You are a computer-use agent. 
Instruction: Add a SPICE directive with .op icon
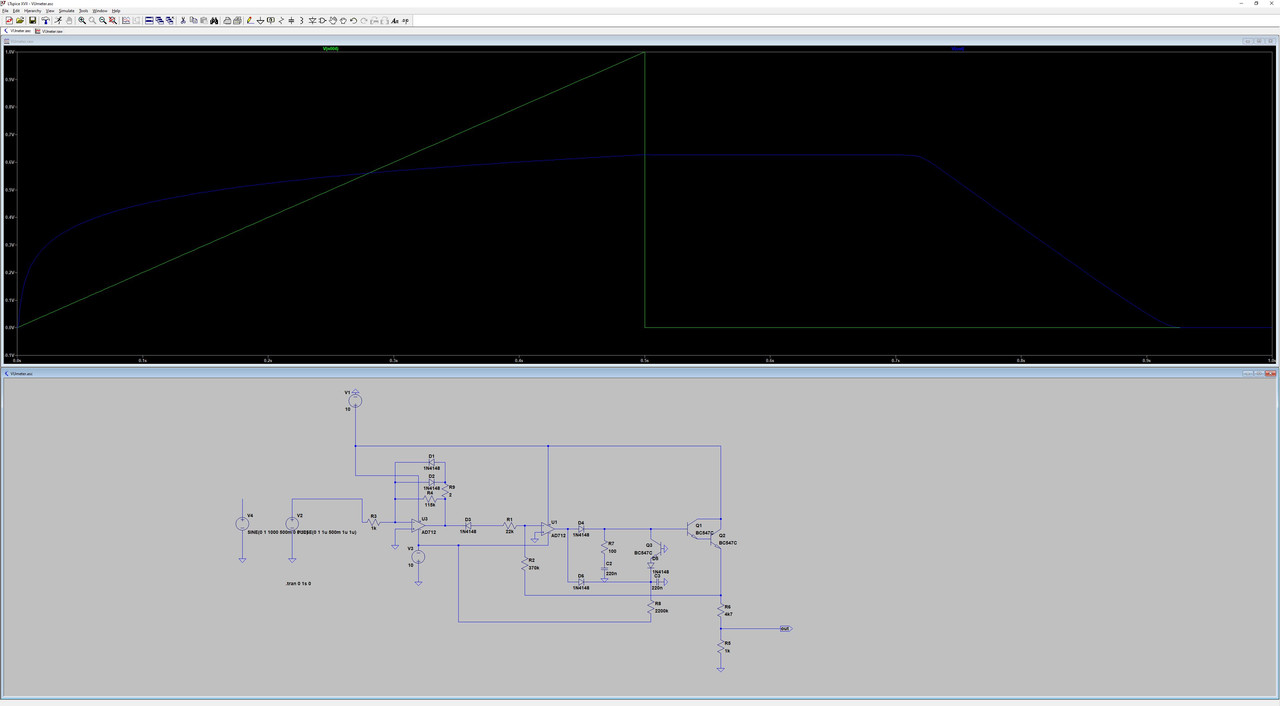(405, 20)
